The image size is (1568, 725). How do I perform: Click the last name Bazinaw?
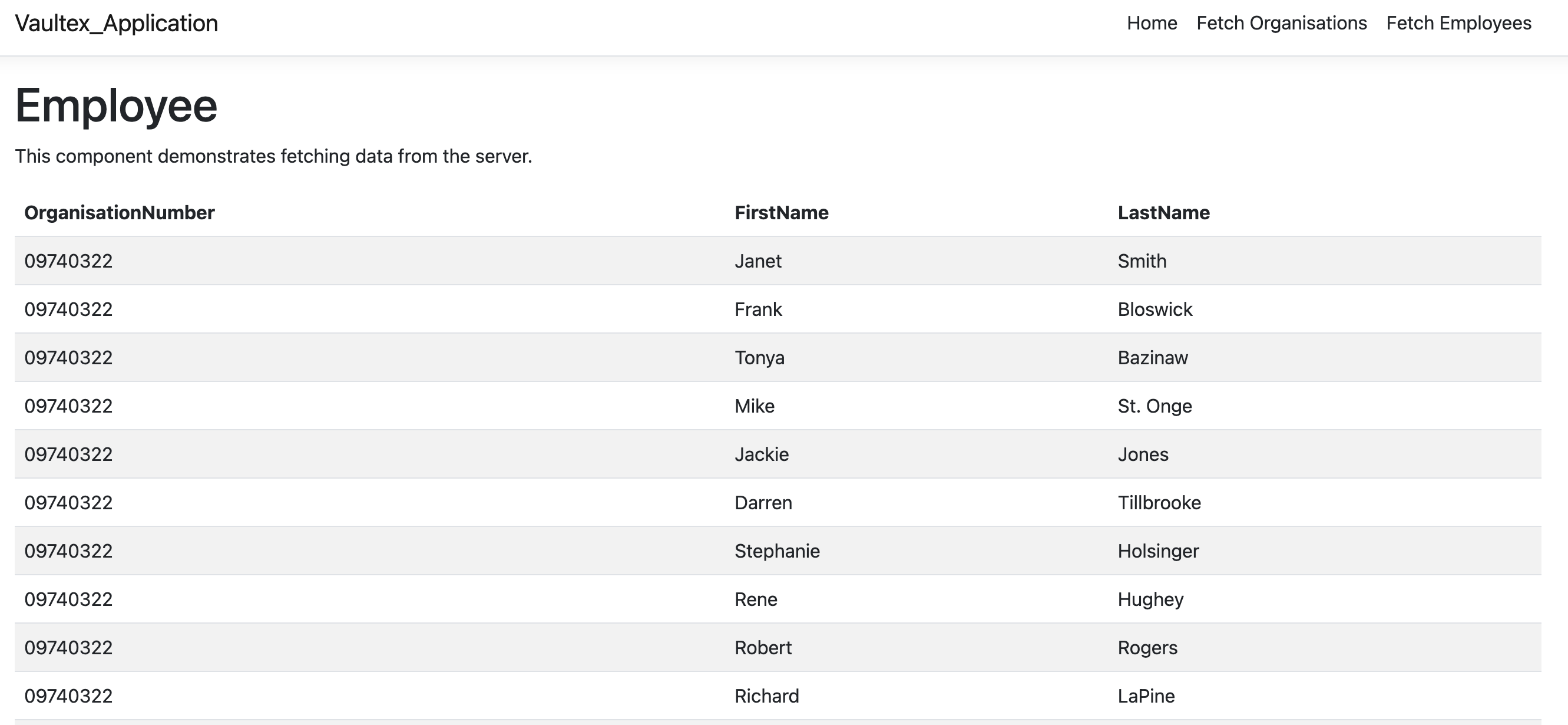point(1152,358)
